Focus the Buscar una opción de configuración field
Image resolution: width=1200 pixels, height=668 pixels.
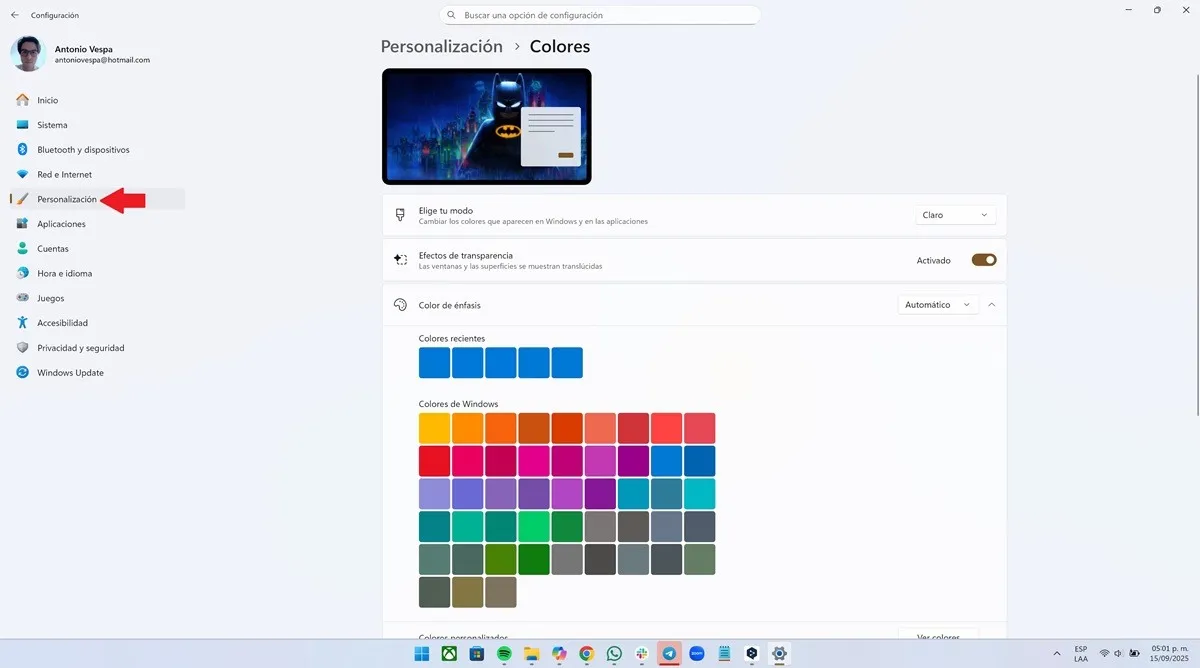point(600,15)
